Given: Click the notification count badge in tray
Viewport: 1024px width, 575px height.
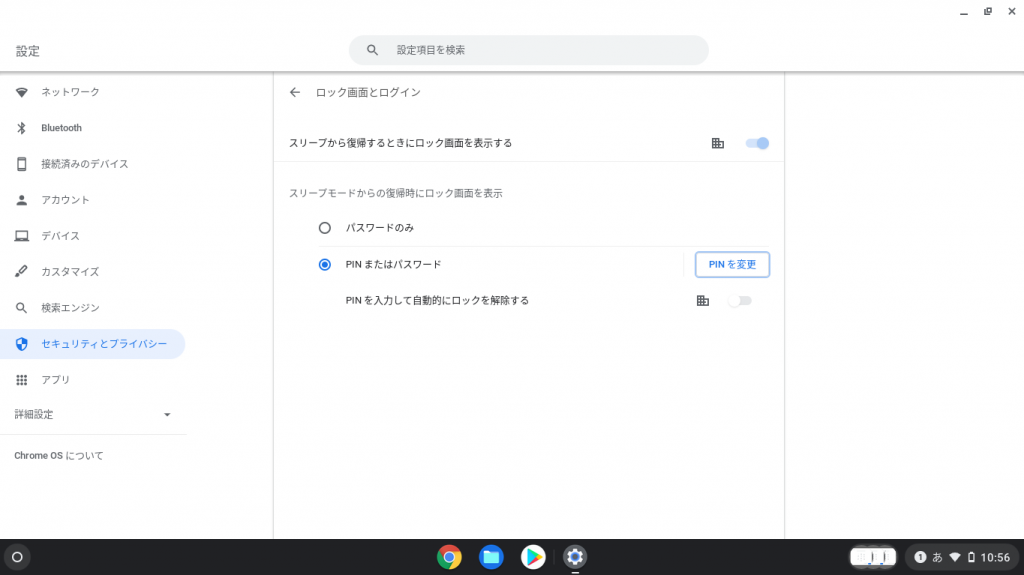Looking at the screenshot, I should (920, 557).
